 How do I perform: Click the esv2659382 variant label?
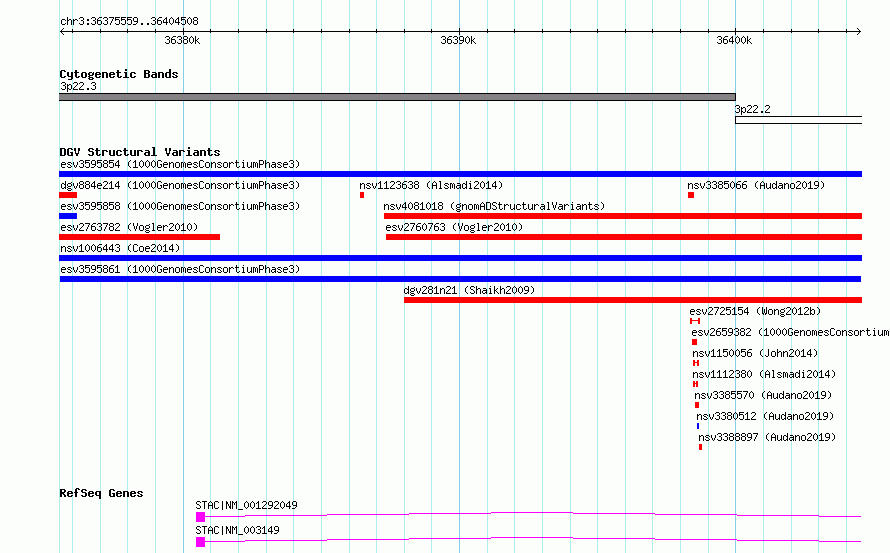coord(790,332)
